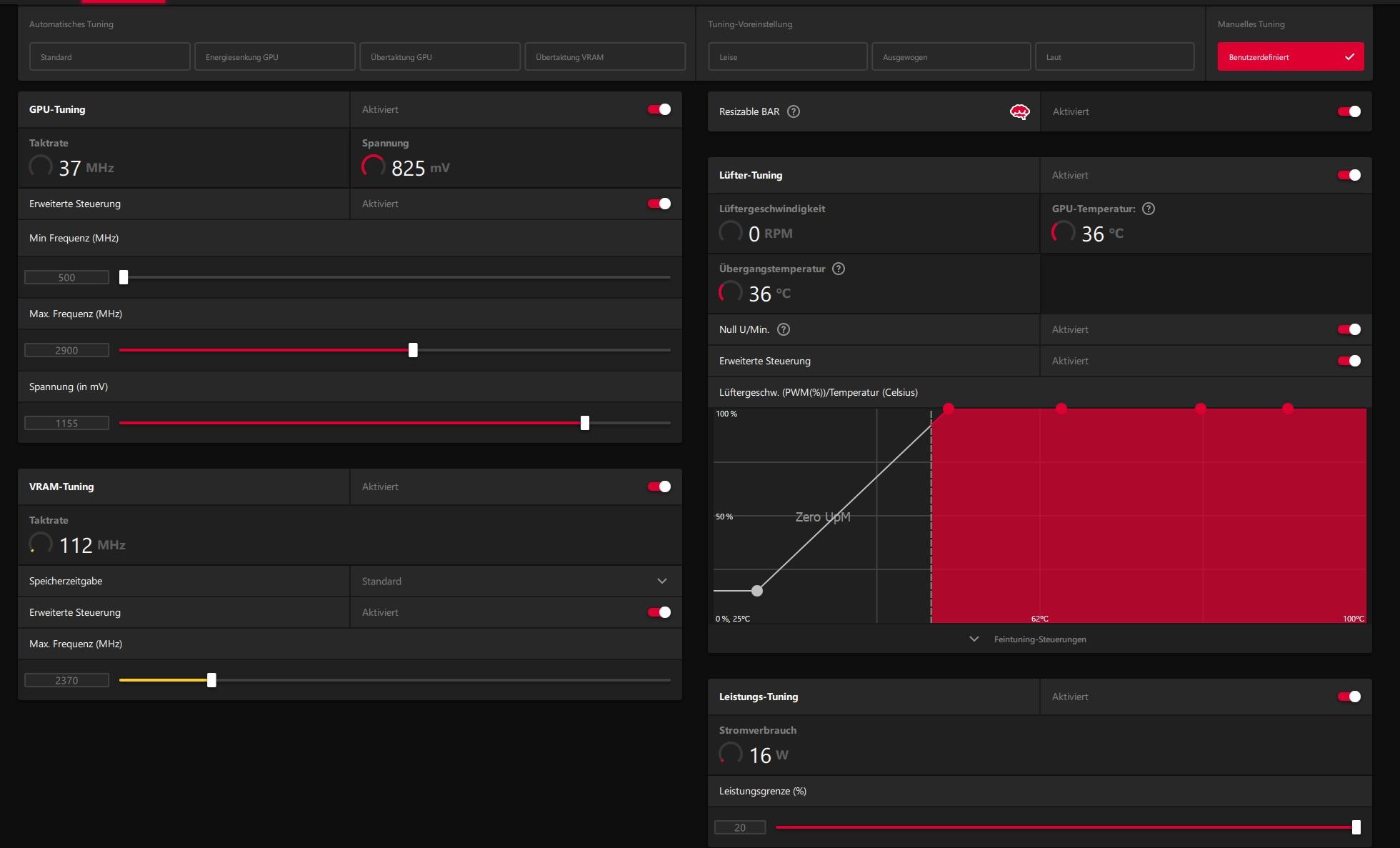The height and width of the screenshot is (848, 1400).
Task: Click the GPU-Temperatur gauge showing 36 °C
Action: 1064,232
